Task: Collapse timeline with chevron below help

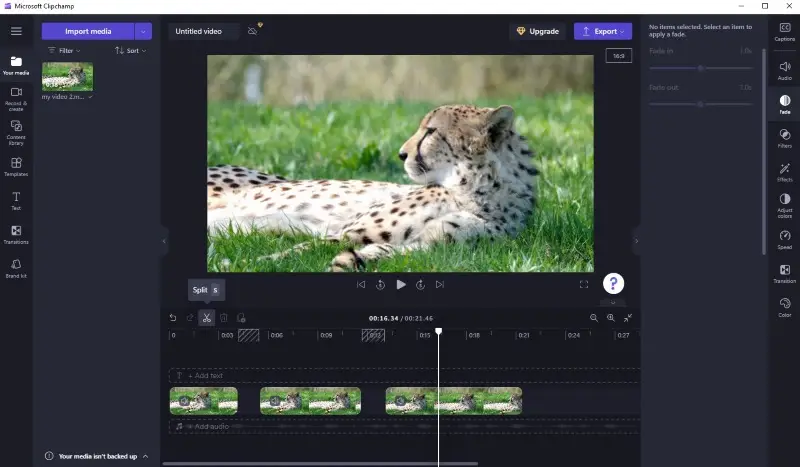Action: 613,302
